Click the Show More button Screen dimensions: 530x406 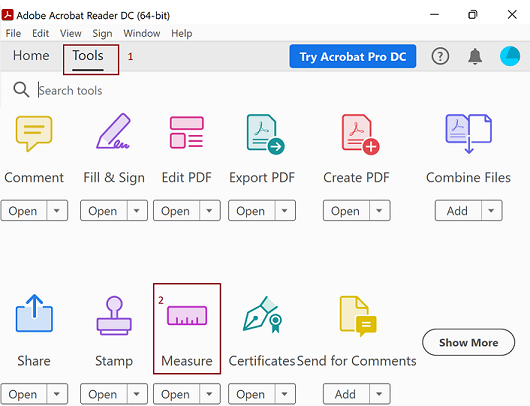click(x=468, y=342)
